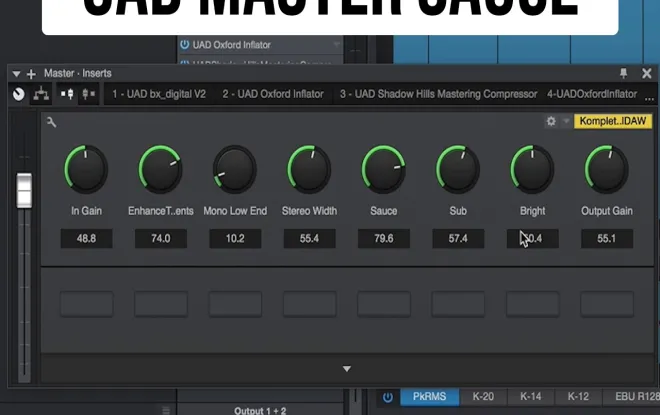Open the routing view icon
660x415 pixels.
click(41, 94)
